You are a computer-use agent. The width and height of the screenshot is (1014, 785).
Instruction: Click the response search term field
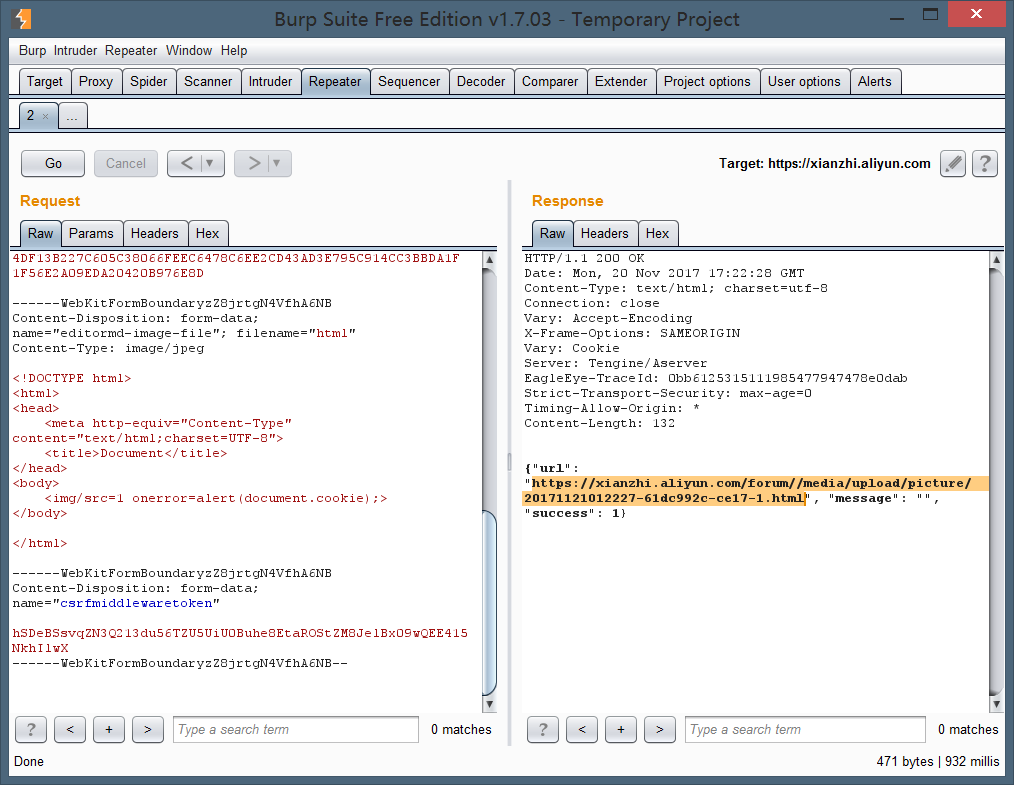[x=805, y=729]
